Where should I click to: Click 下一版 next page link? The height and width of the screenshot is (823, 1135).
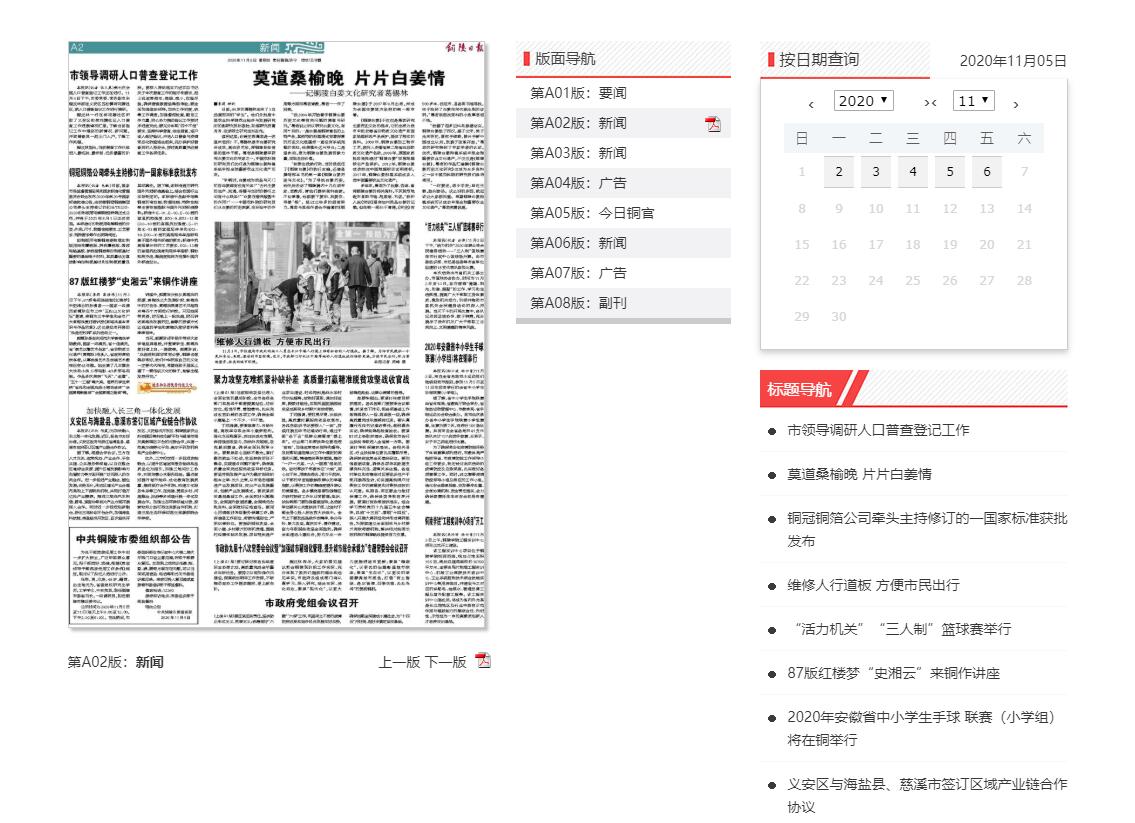[x=445, y=662]
